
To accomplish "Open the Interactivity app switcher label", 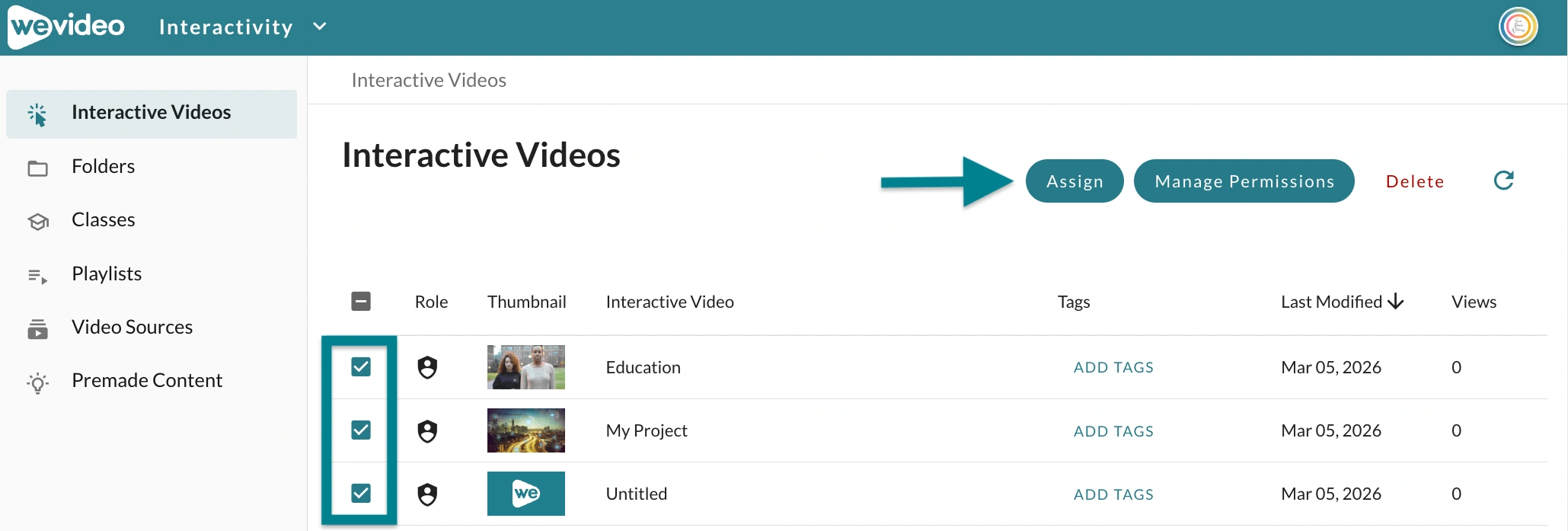I will point(226,27).
